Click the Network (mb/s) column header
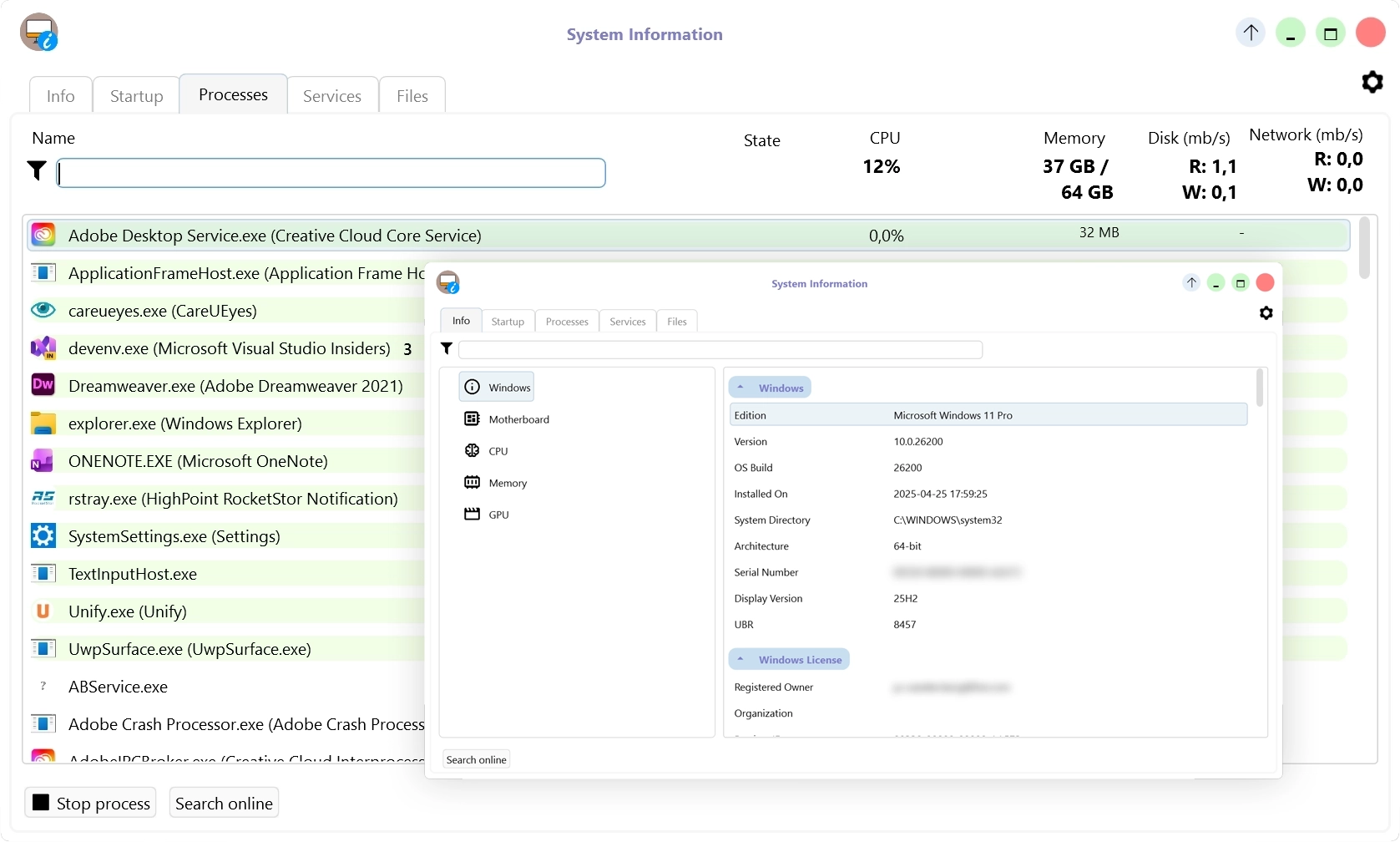Viewport: 1400px width, 842px height. pos(1306,134)
